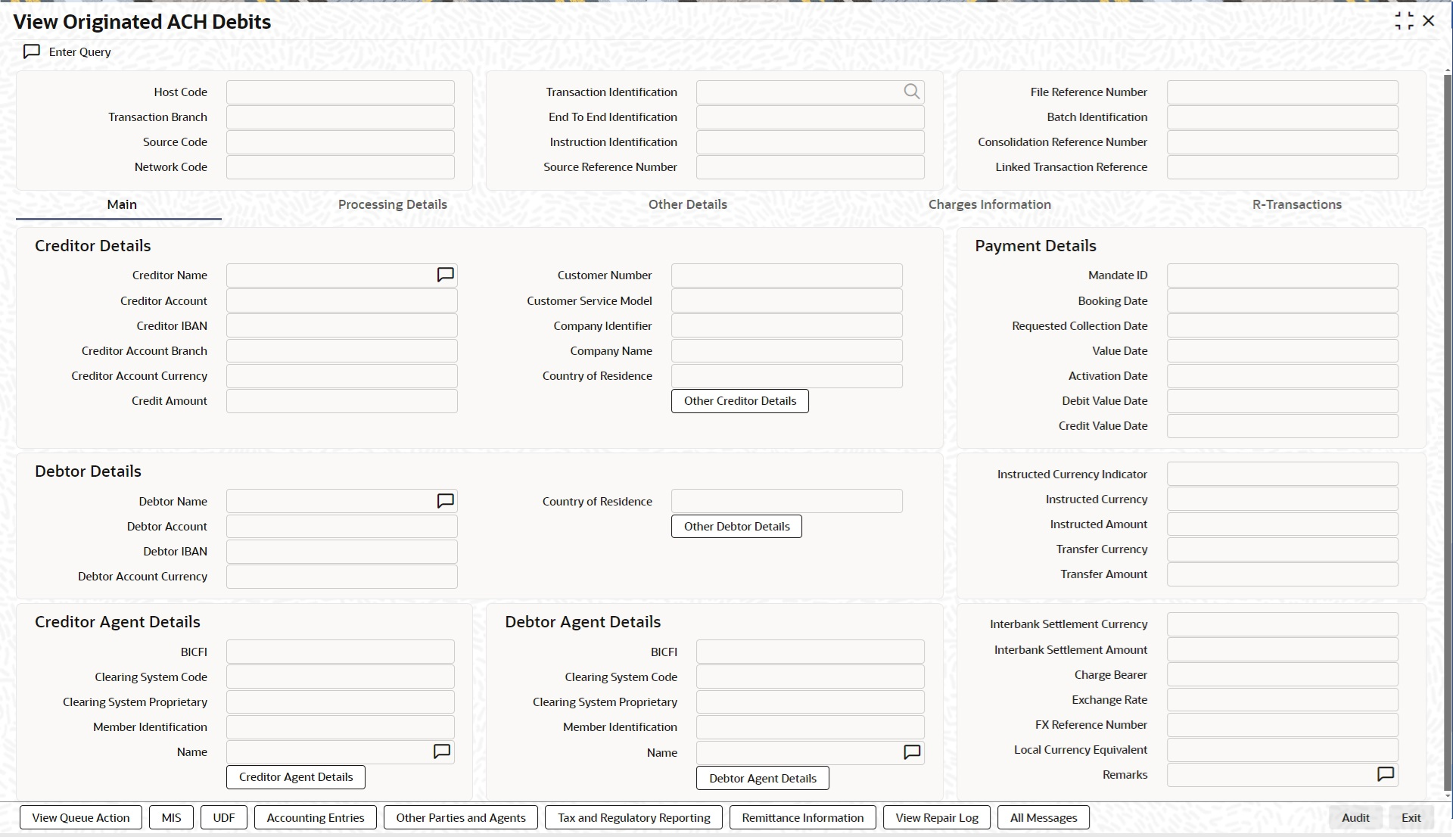Switch to the Processing Details tab

[392, 204]
